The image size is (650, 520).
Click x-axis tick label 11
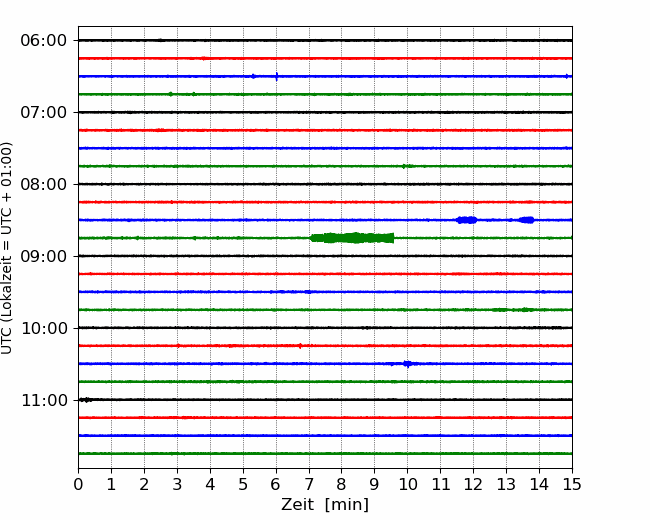coord(441,484)
